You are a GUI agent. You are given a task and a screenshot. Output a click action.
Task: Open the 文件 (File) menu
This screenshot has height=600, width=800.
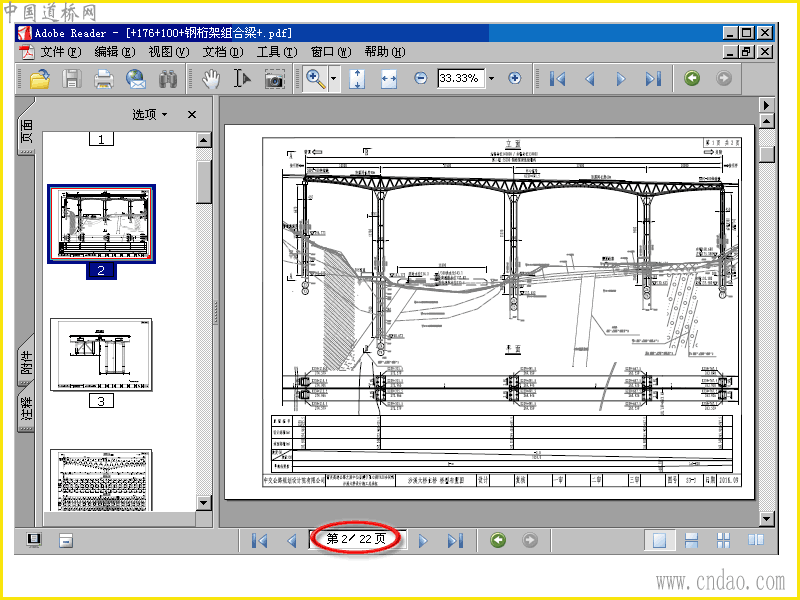click(57, 52)
